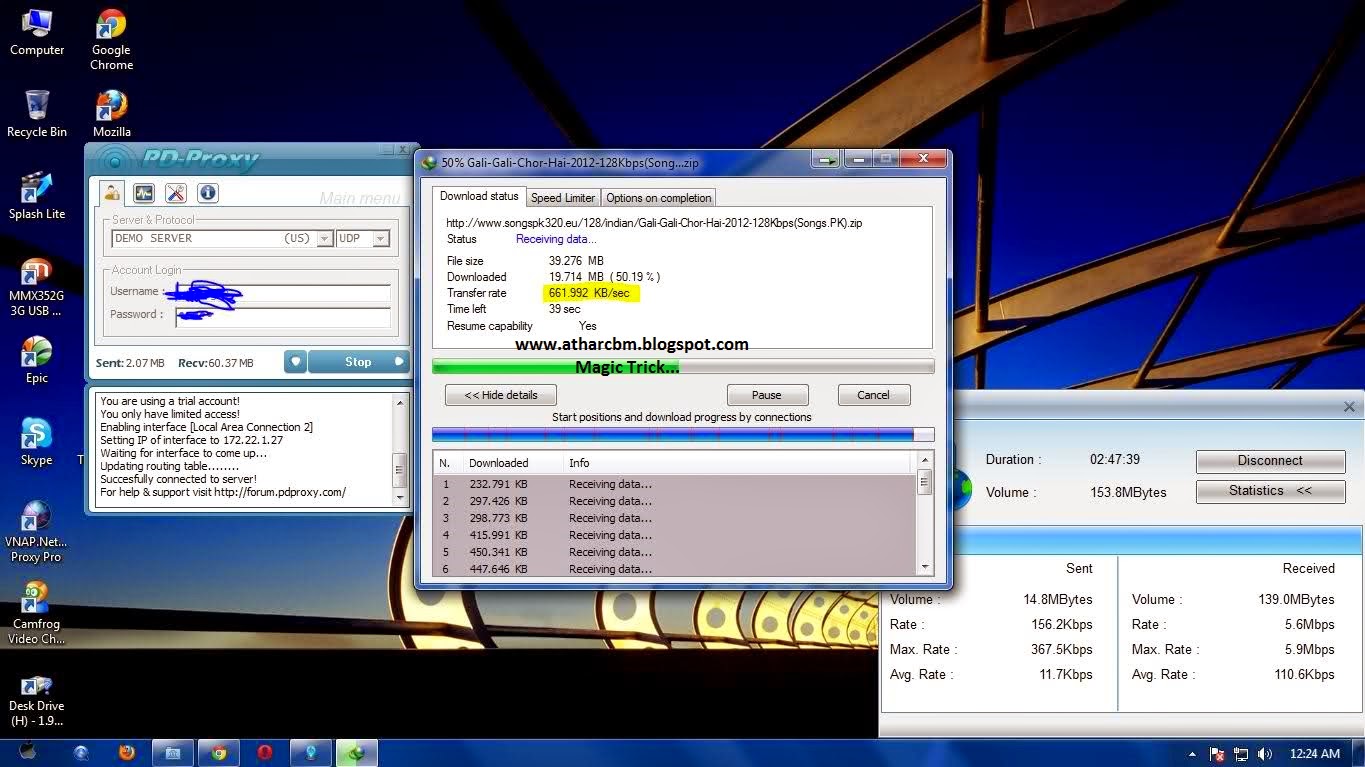The image size is (1365, 767).
Task: Switch to IDM via its taskbar icon
Action: pyautogui.click(x=357, y=753)
